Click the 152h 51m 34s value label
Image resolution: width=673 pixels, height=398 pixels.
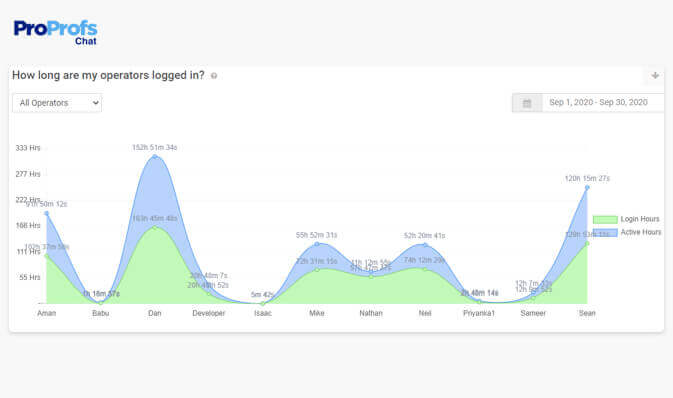click(x=155, y=148)
